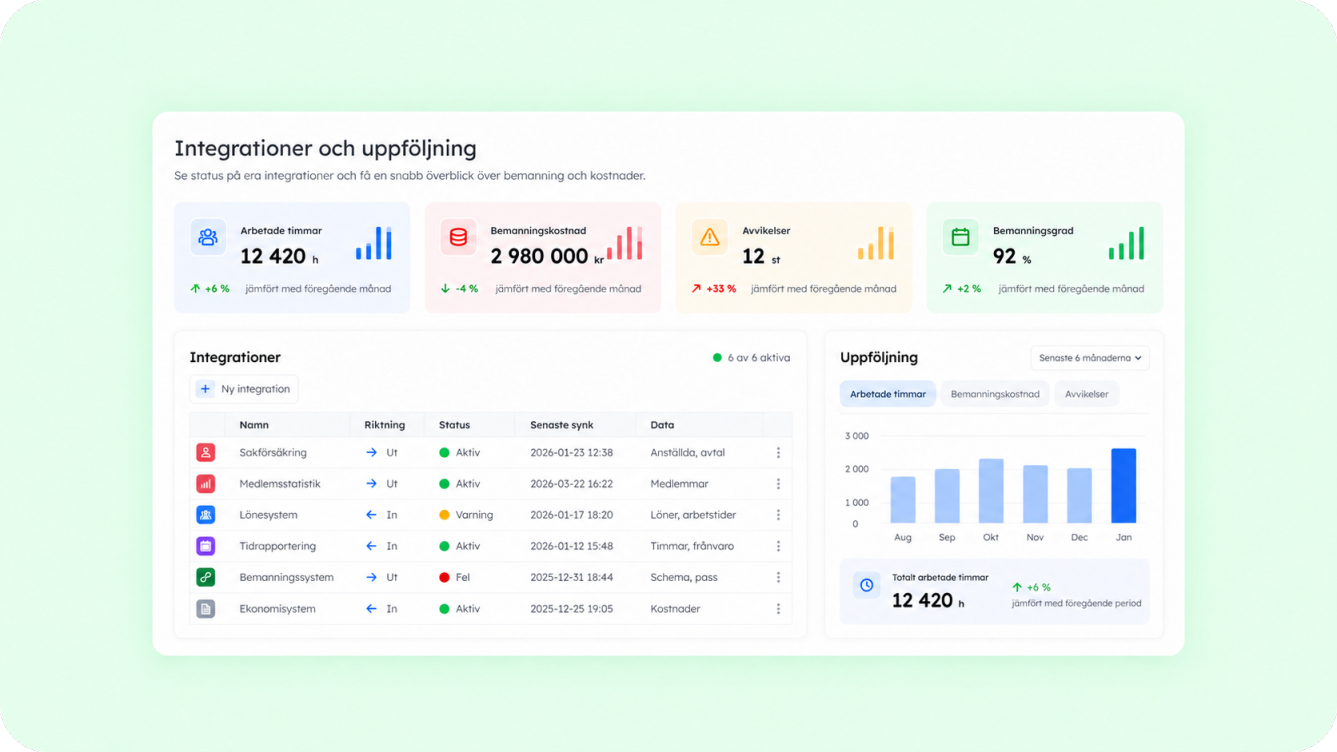Open the three-dot menu for Ekonomisystem
Image resolution: width=1337 pixels, height=752 pixels.
[x=778, y=609]
